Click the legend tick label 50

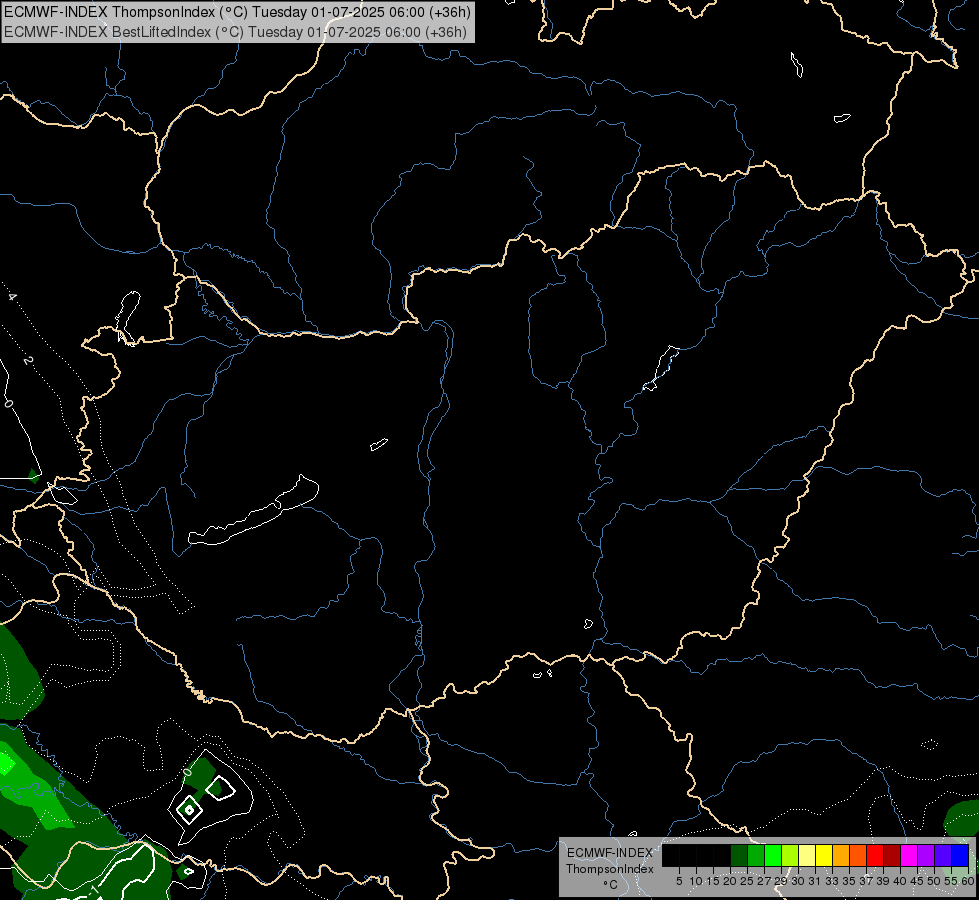[x=934, y=881]
